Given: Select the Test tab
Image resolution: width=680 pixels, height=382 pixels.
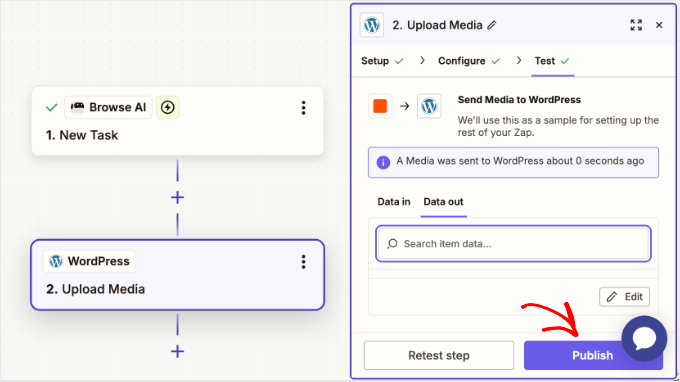Looking at the screenshot, I should tap(552, 61).
